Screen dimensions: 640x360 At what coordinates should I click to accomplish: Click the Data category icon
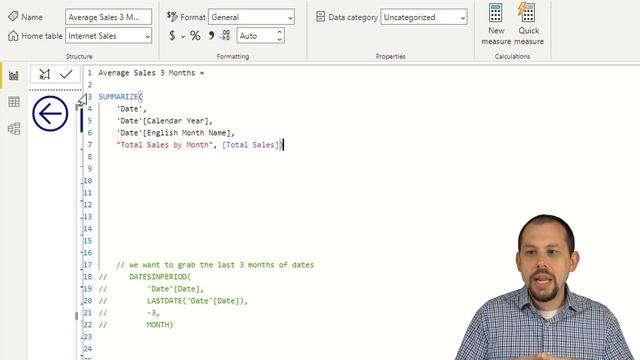[x=320, y=17]
